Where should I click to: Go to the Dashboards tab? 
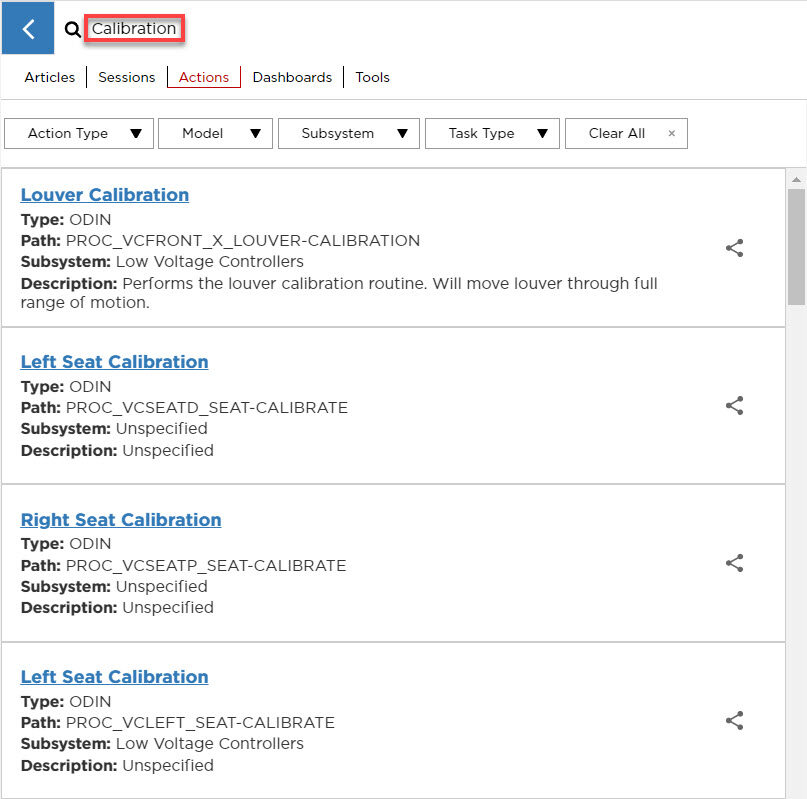pos(292,77)
